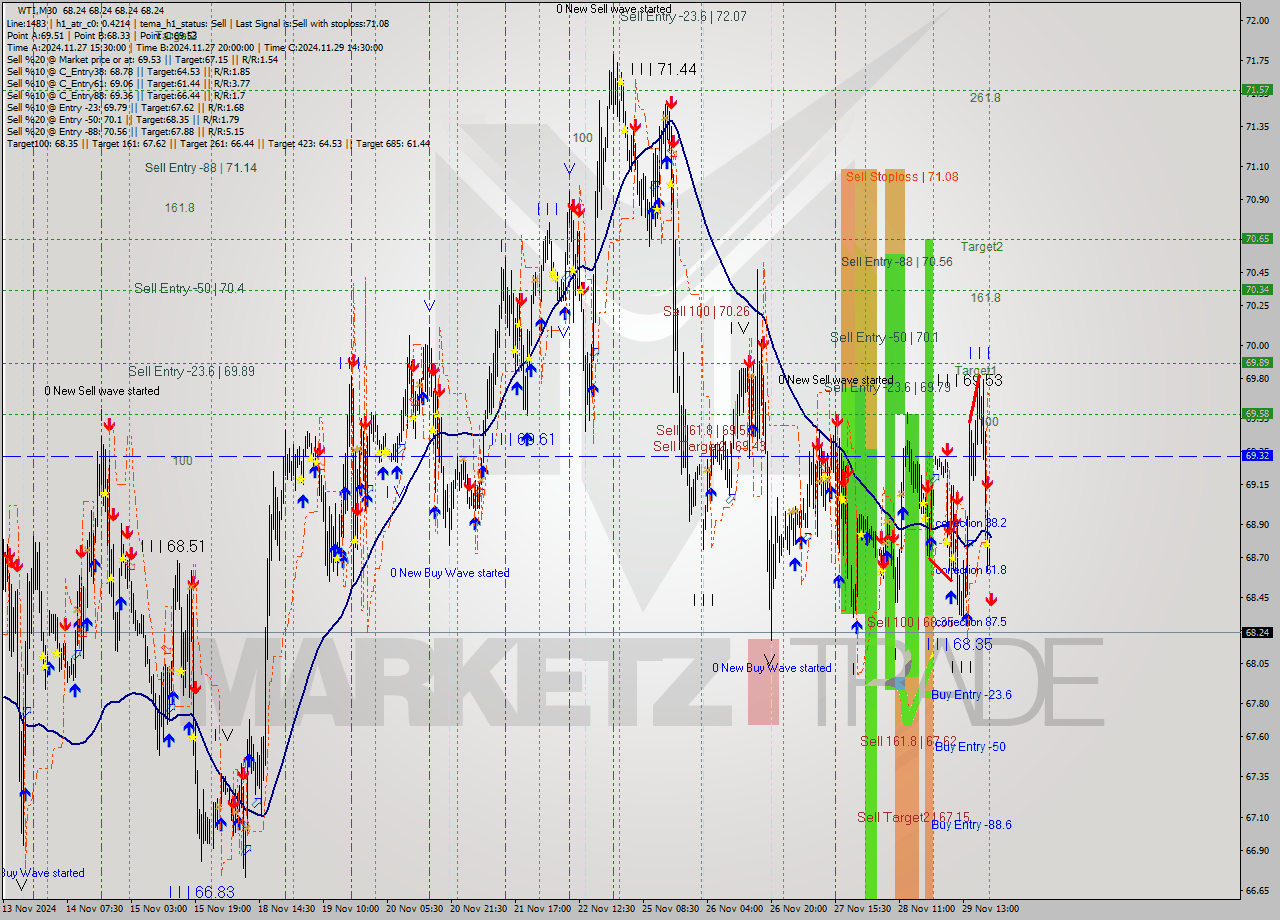This screenshot has height=920, width=1280.
Task: Click the '| | | 71.44' wave peak label
Action: click(665, 69)
